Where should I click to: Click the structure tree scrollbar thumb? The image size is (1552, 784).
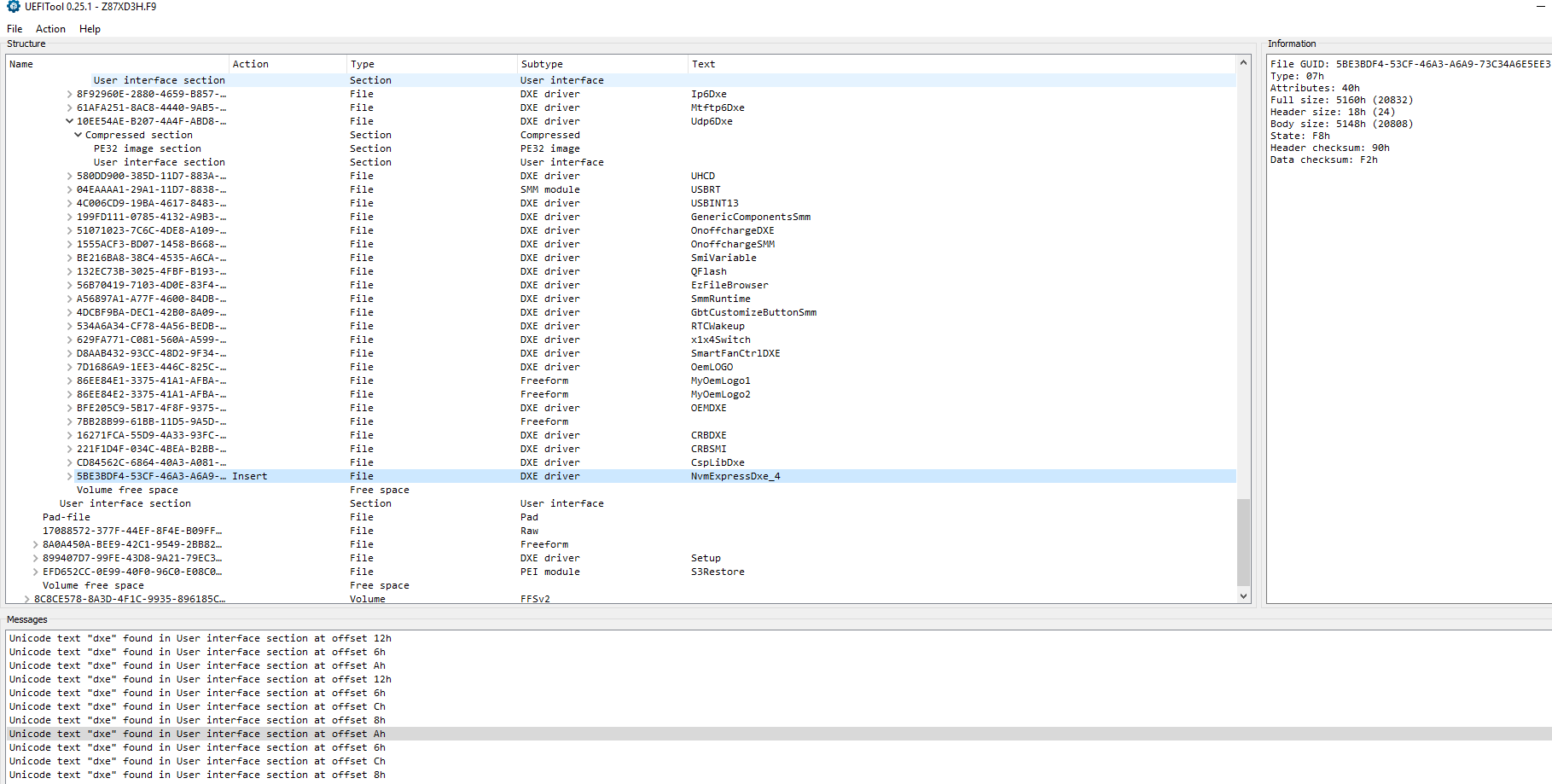[1243, 543]
